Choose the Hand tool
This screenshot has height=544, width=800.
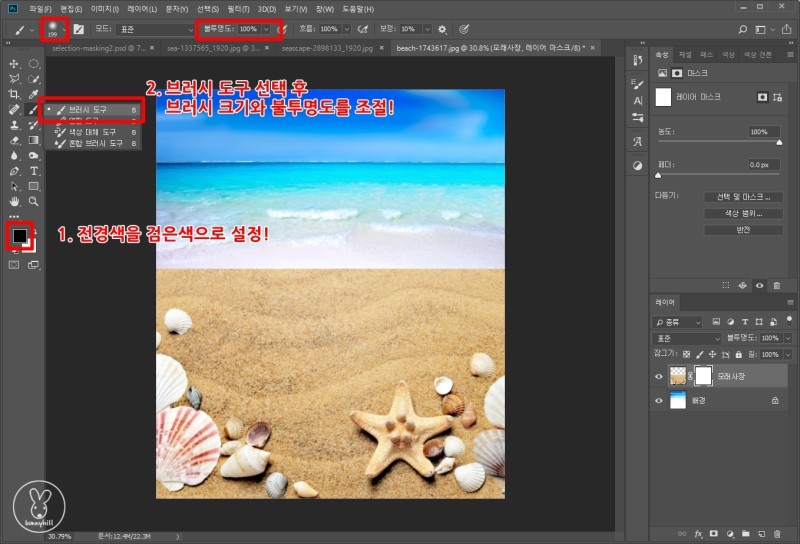point(14,201)
